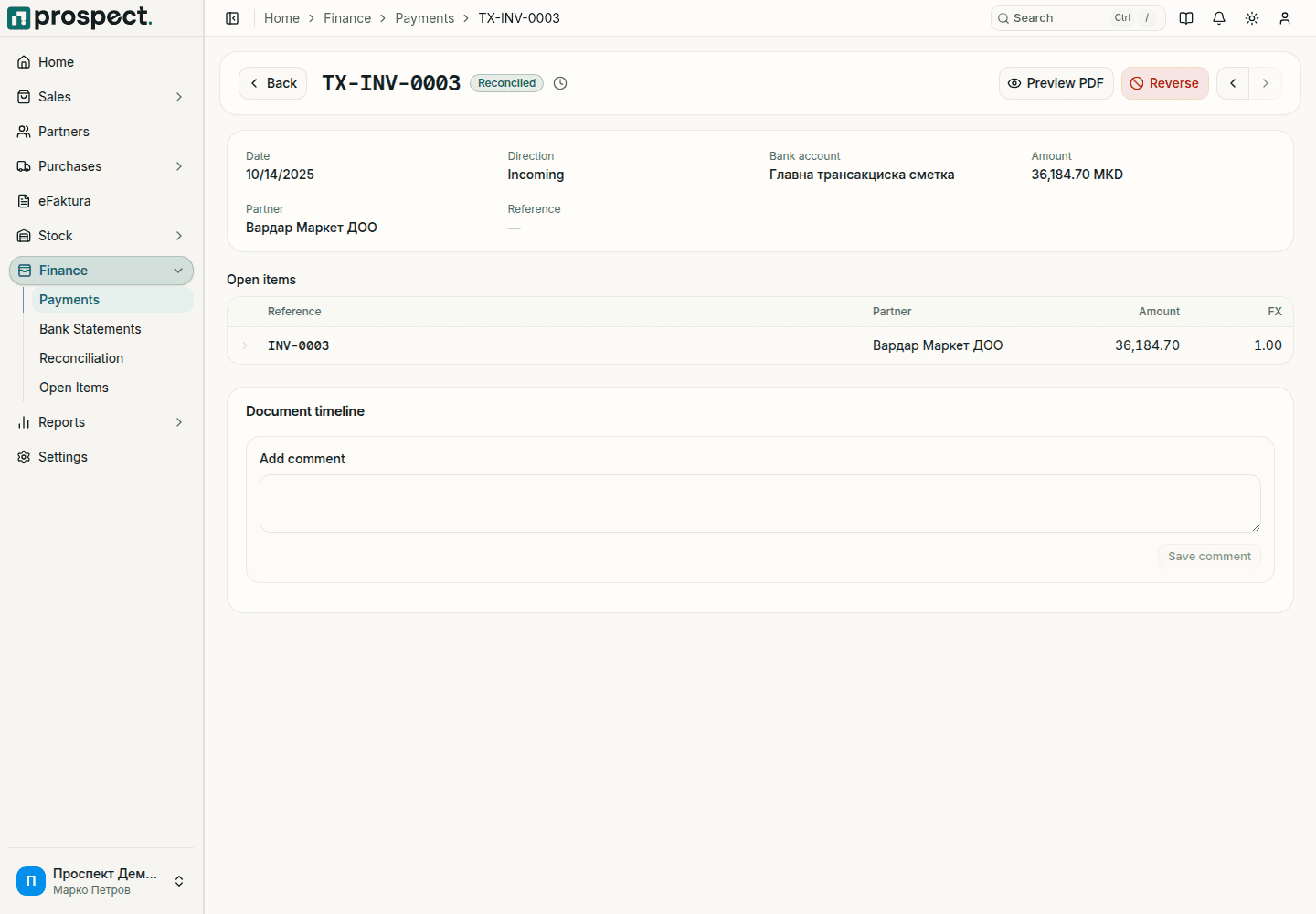Click the Settings gear icon
Image resolution: width=1316 pixels, height=914 pixels.
coord(24,457)
